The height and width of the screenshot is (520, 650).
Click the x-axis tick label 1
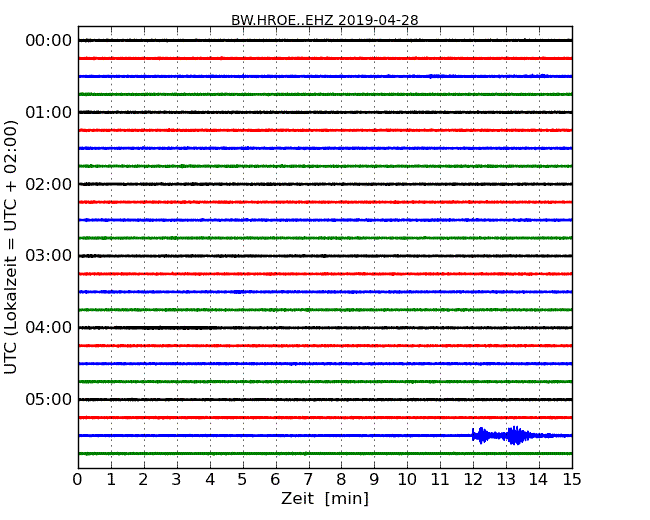pyautogui.click(x=111, y=480)
